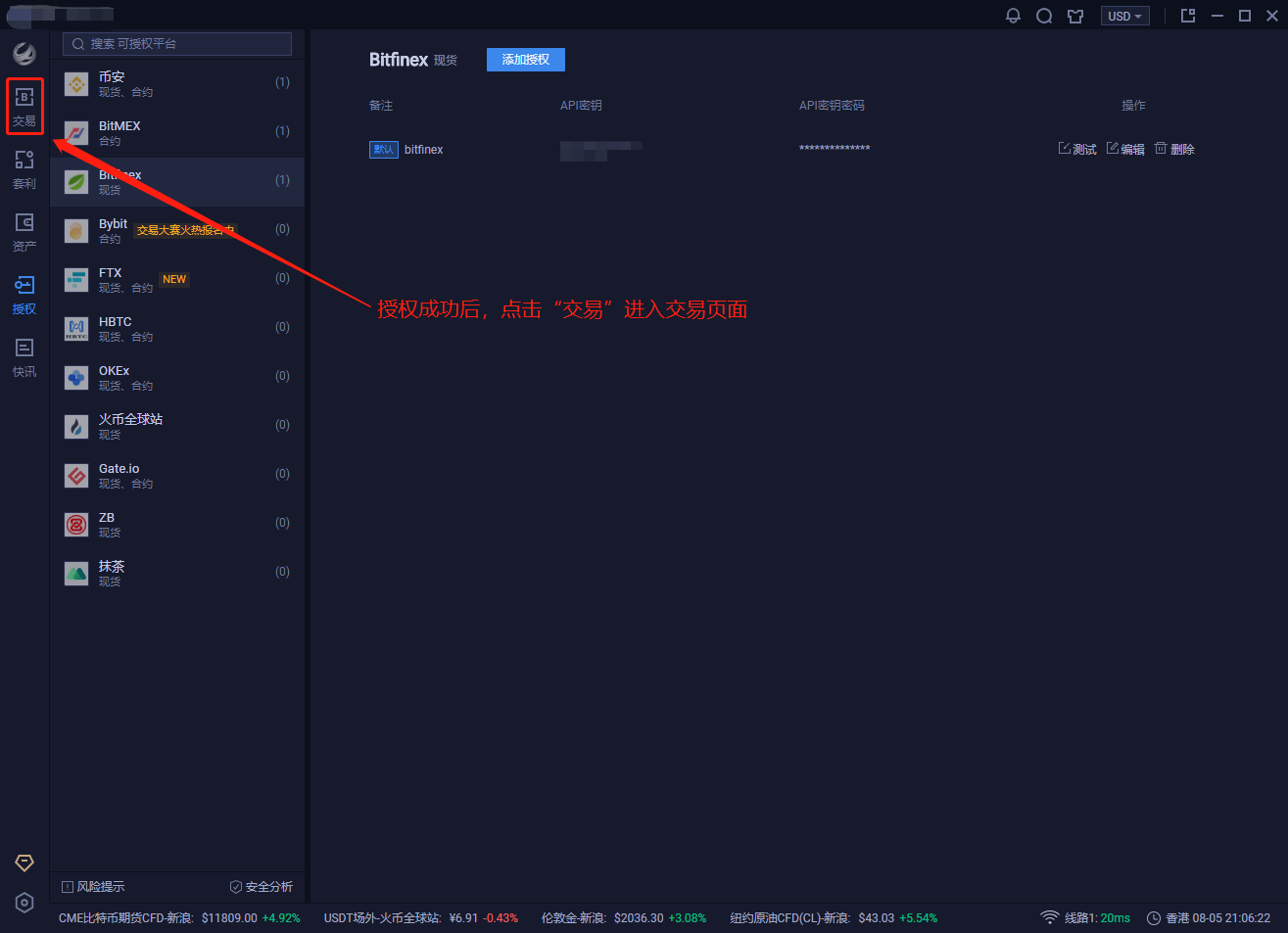Click 测试 to test the bitfinex API
The image size is (1288, 933).
point(1077,149)
